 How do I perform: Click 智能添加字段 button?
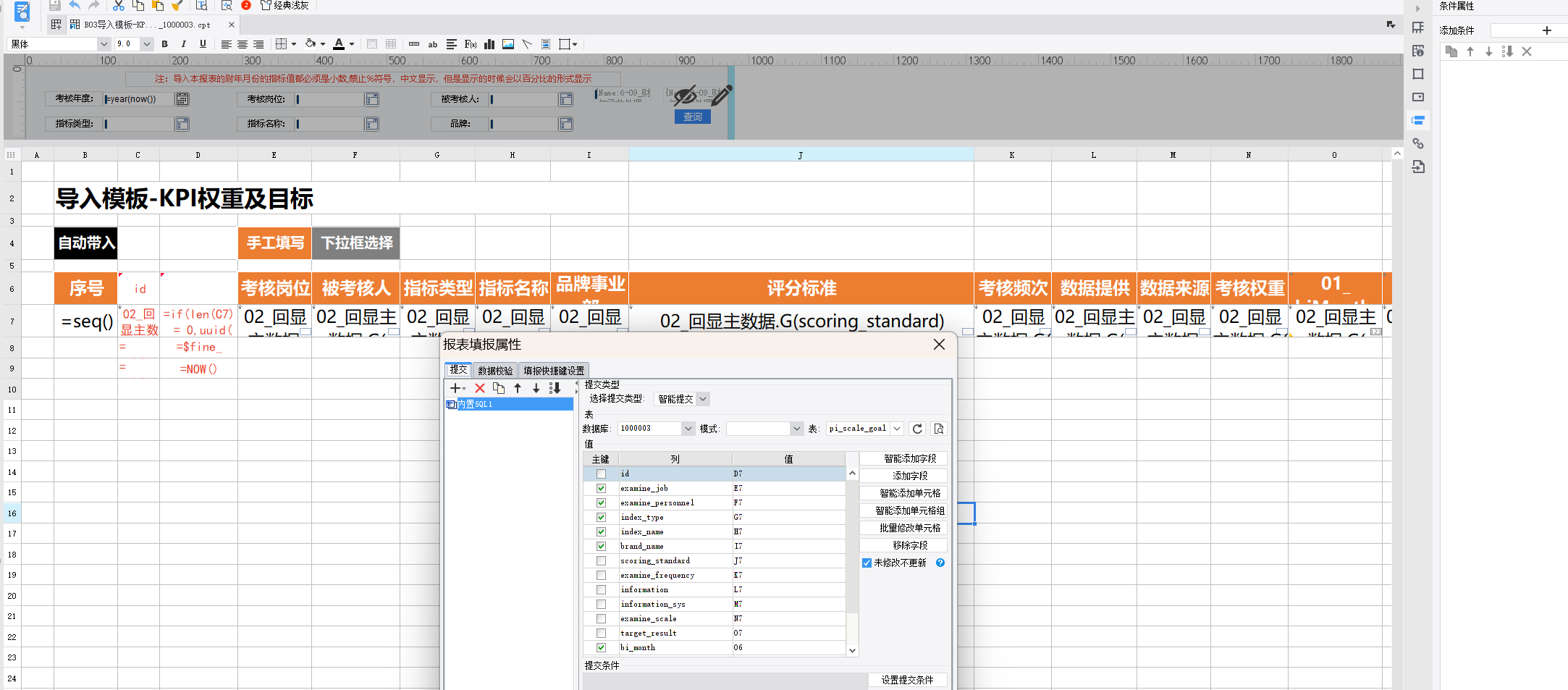click(x=903, y=458)
